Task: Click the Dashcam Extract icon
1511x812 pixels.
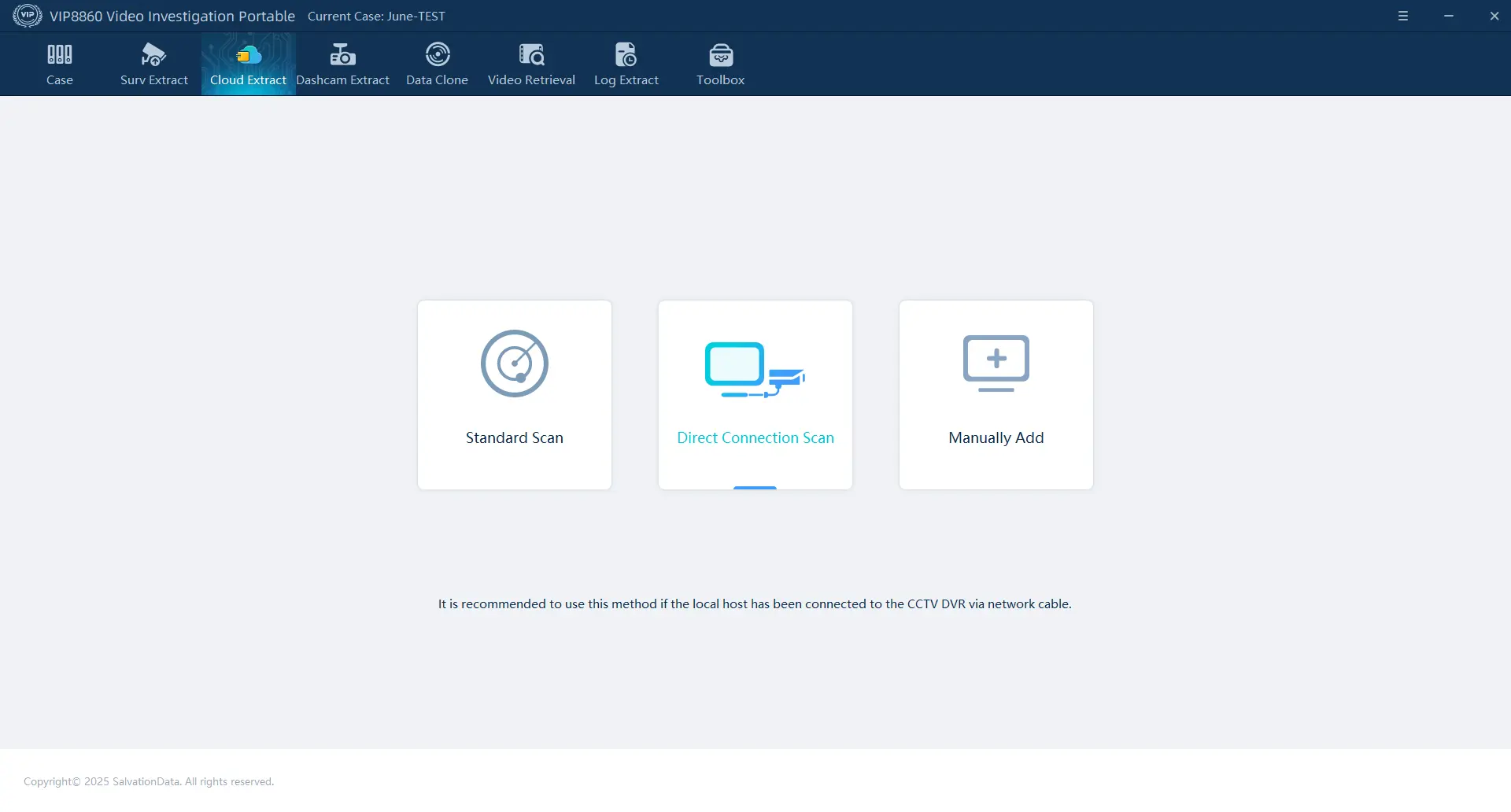Action: pos(342,55)
